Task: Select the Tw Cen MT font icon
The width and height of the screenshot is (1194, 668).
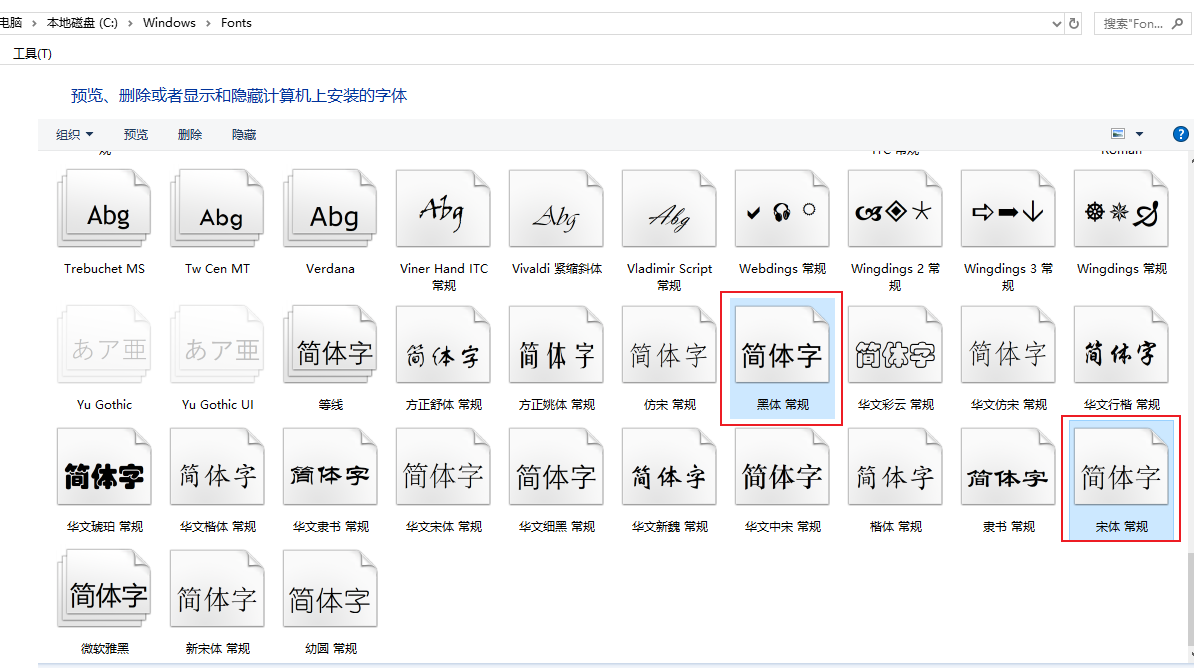Action: click(217, 209)
